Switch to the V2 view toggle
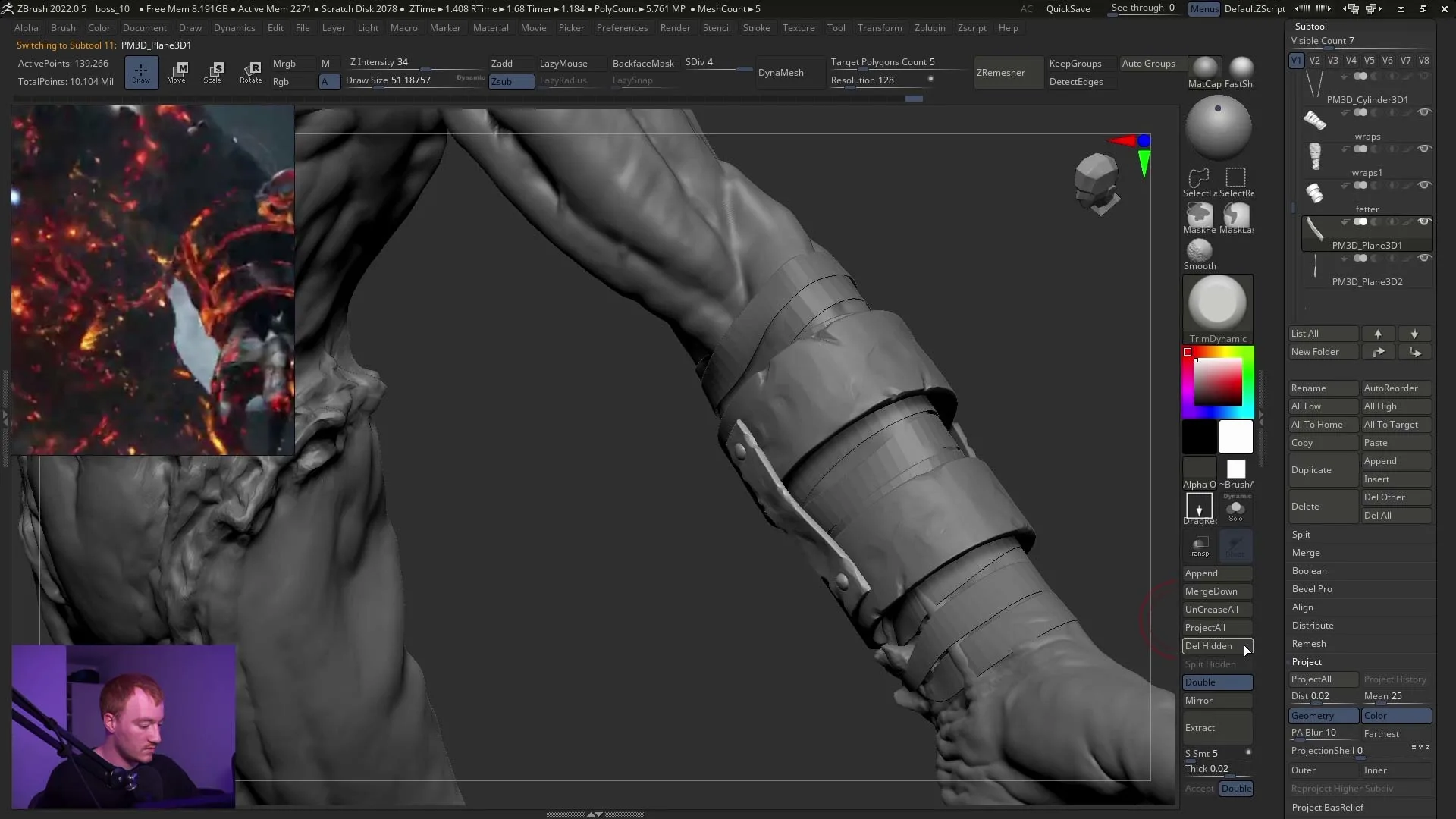The height and width of the screenshot is (819, 1456). pos(1316,61)
